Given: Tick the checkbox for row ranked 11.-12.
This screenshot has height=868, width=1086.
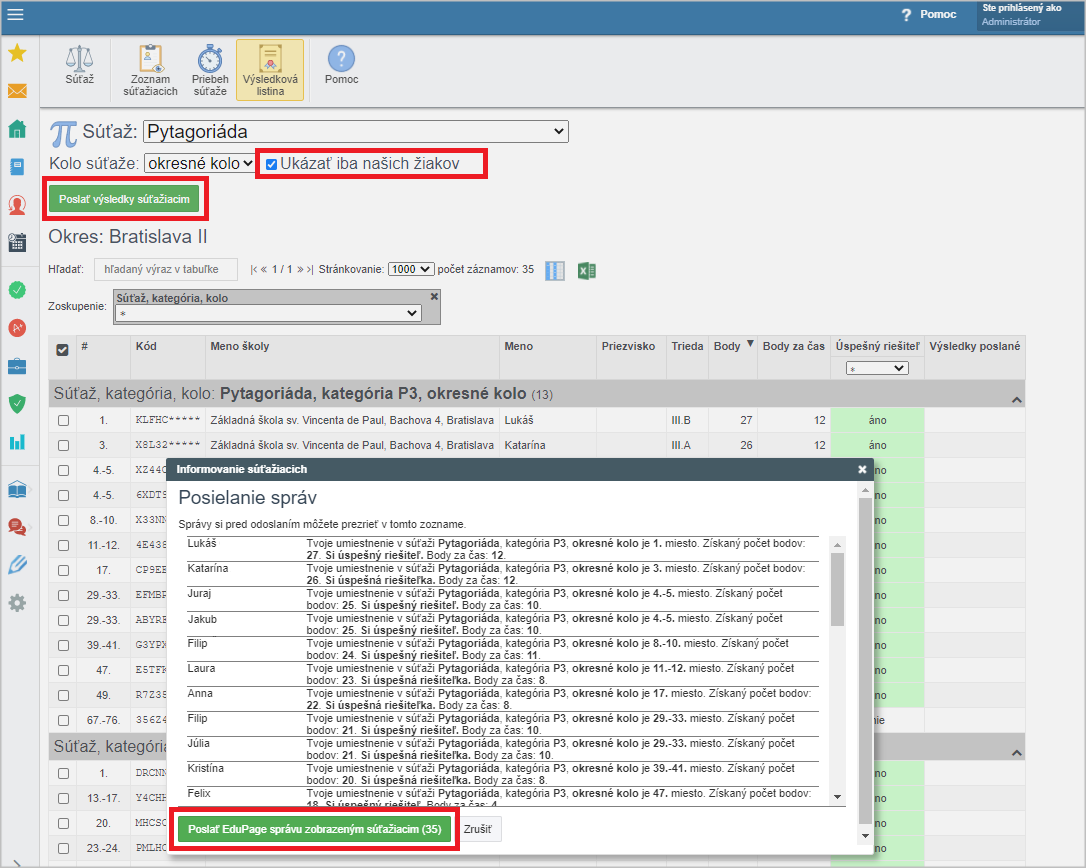Looking at the screenshot, I should point(64,545).
